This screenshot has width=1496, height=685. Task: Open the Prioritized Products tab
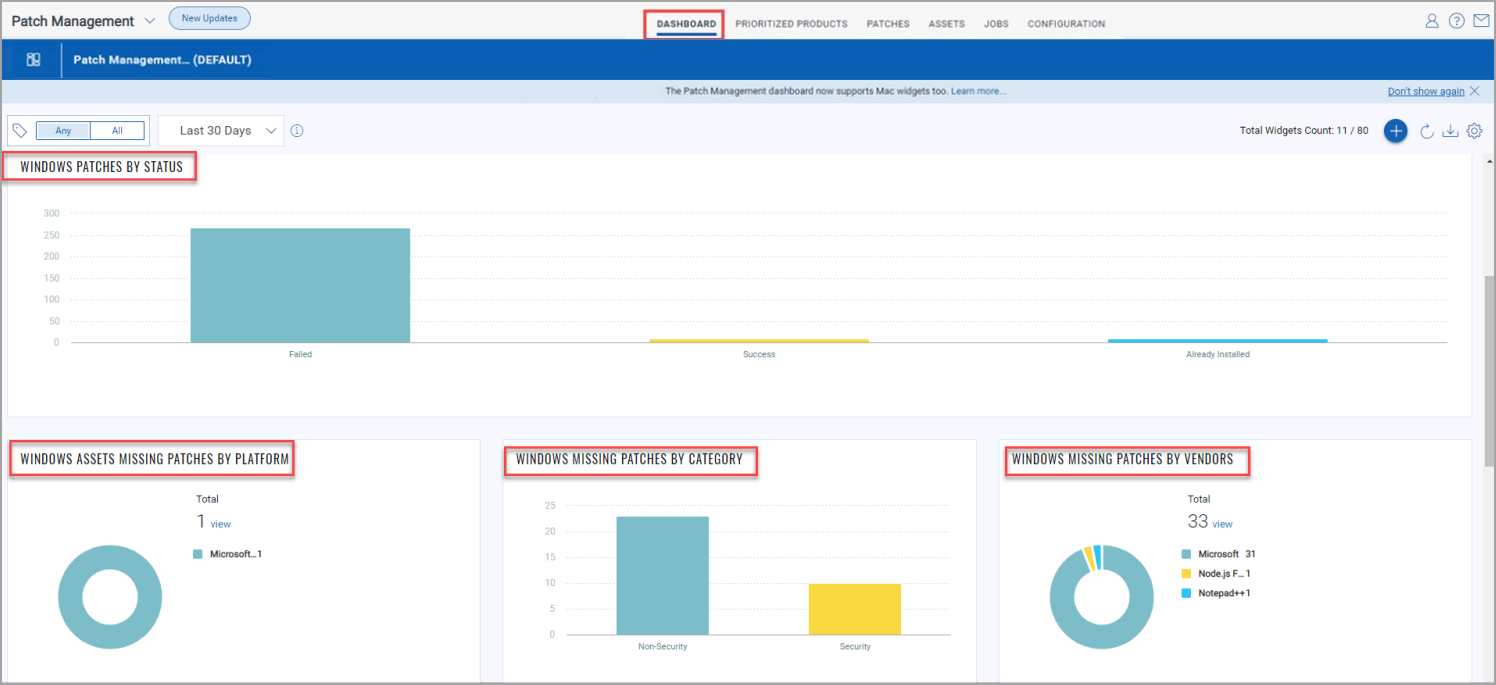(791, 24)
